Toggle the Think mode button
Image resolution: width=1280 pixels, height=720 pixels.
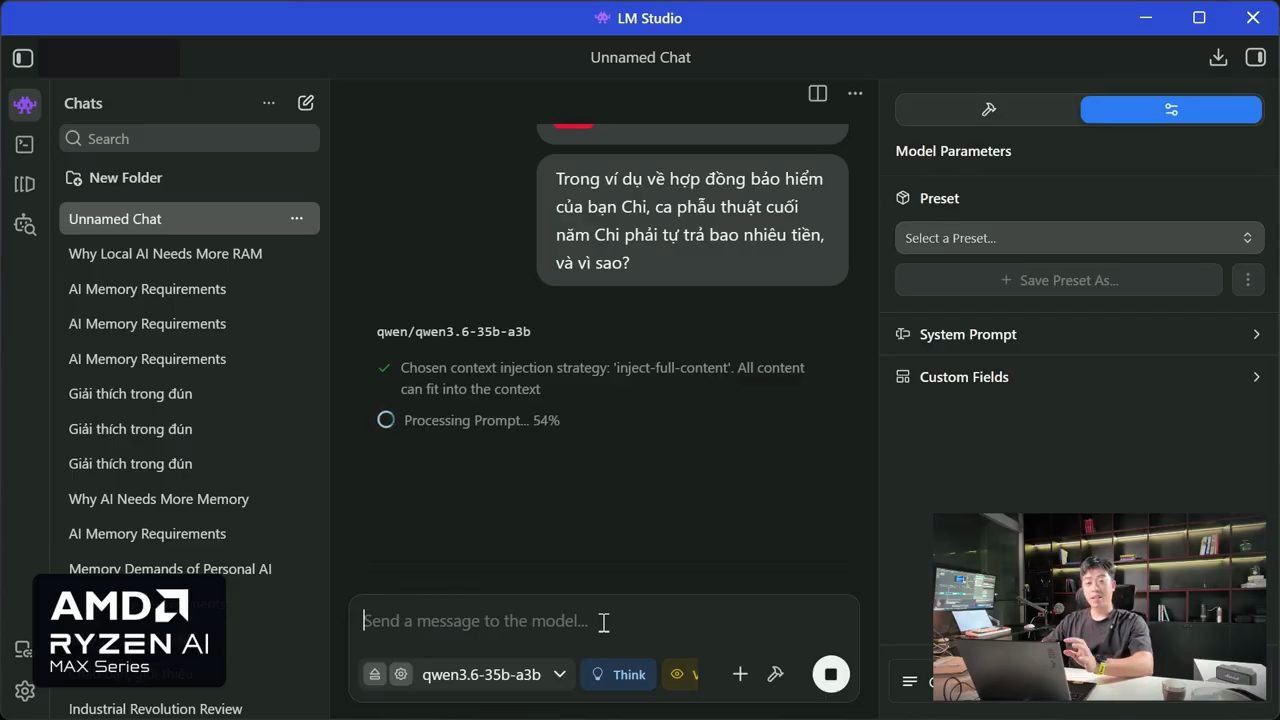[618, 674]
